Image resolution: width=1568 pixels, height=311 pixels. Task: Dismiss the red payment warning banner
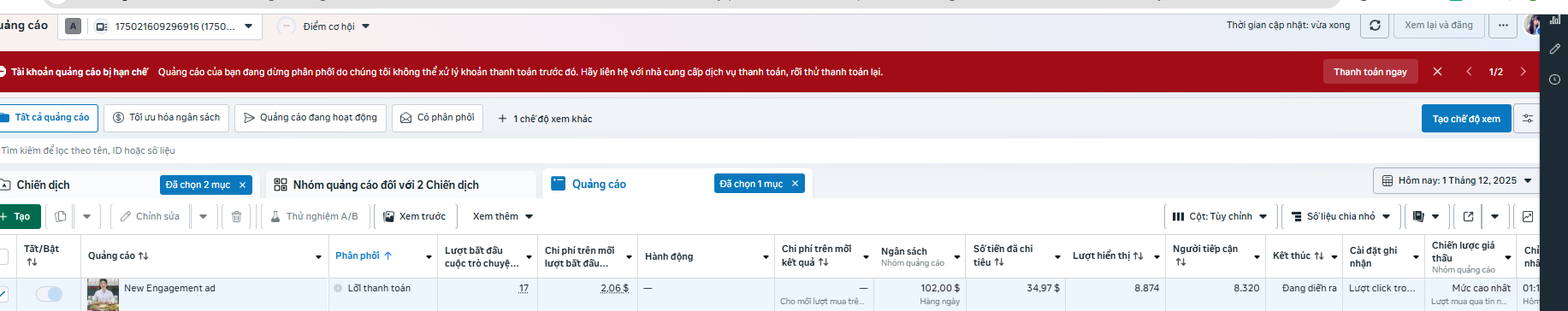pyautogui.click(x=1437, y=72)
